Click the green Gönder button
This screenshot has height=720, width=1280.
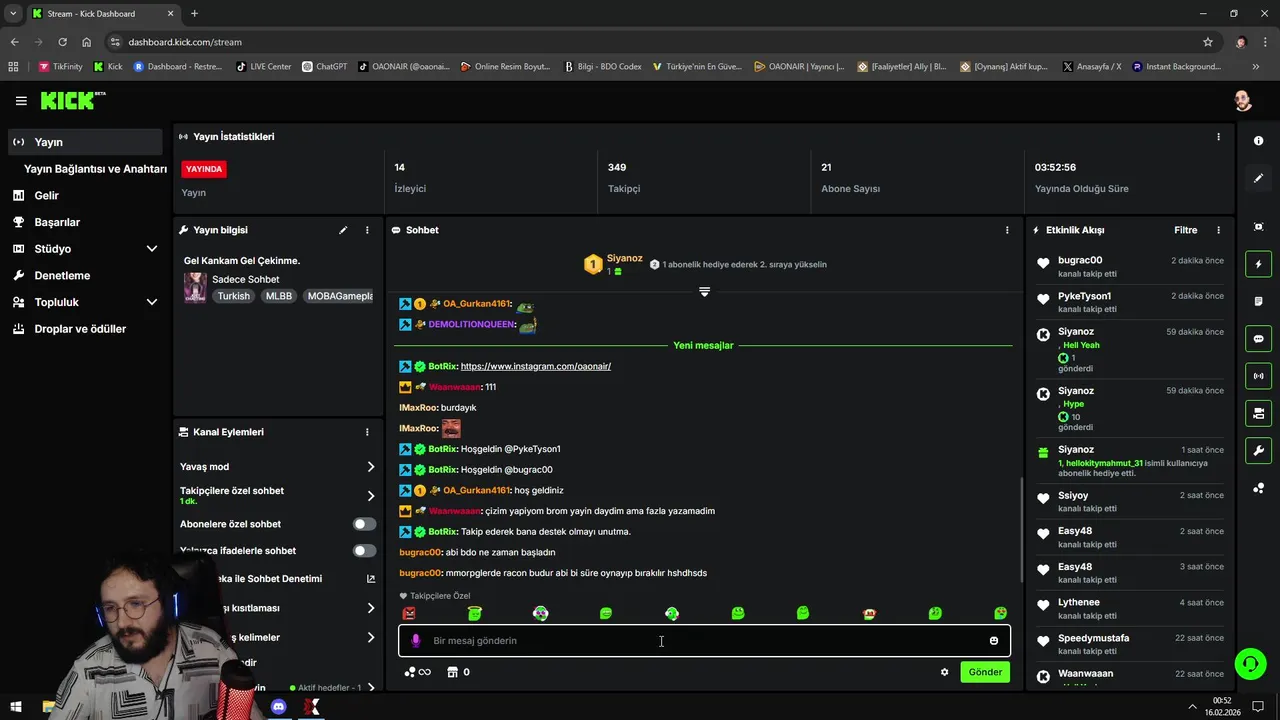click(x=985, y=672)
